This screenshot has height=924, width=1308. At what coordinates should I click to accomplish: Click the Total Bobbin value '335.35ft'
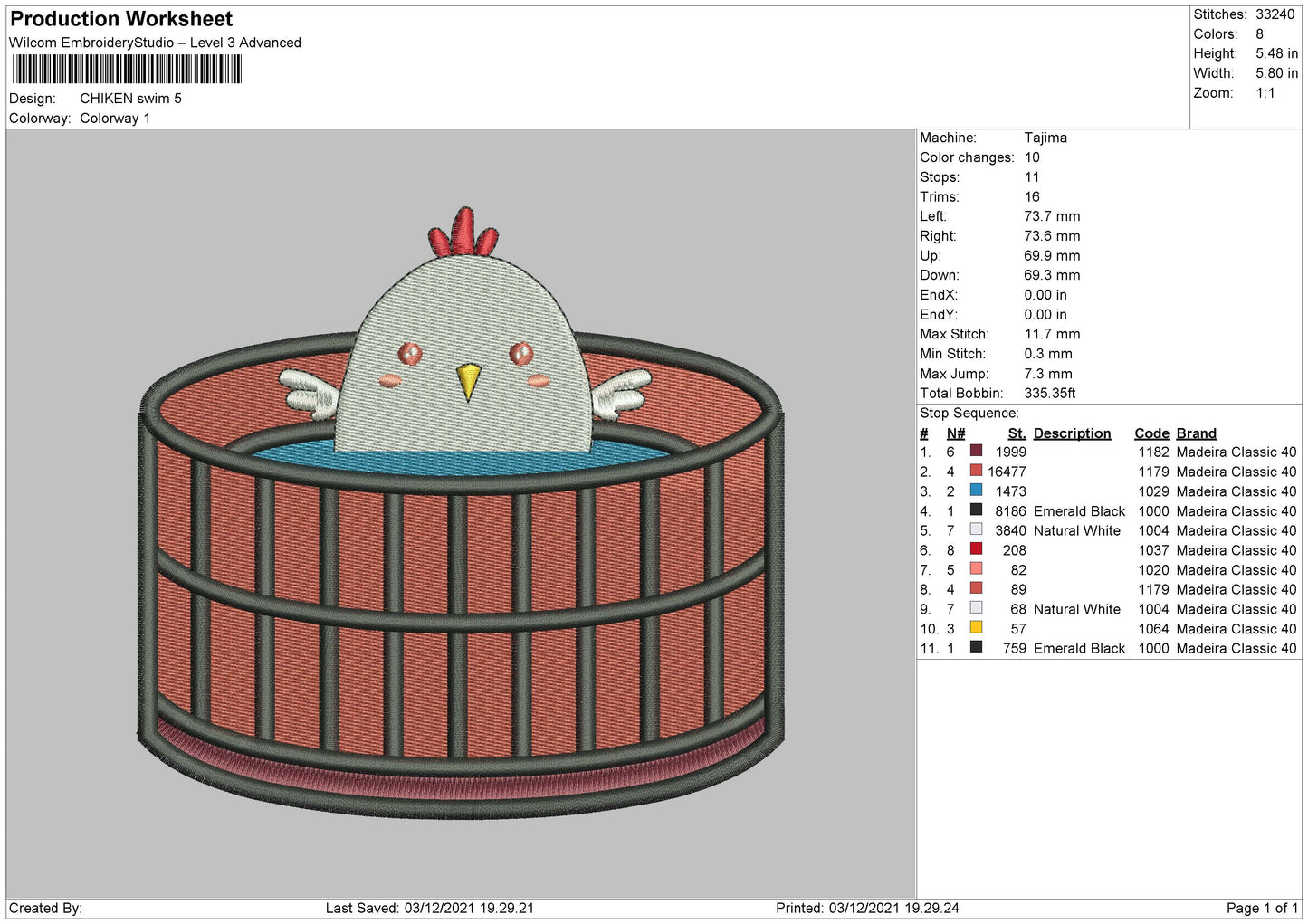click(1050, 394)
